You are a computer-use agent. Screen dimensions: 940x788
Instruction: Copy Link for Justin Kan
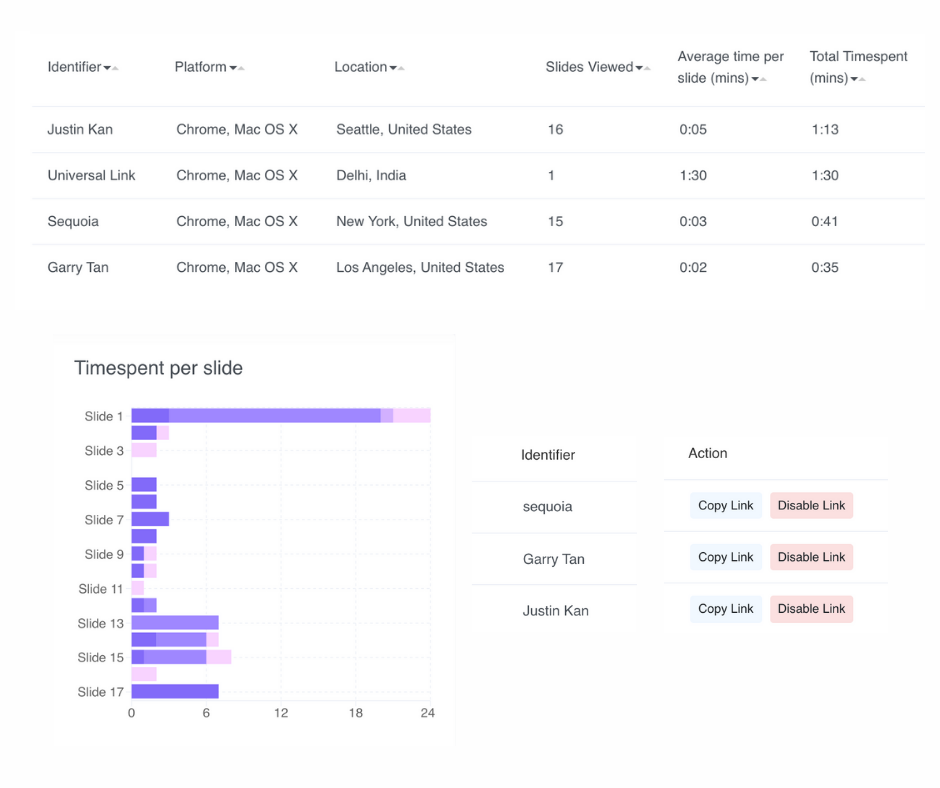(725, 609)
